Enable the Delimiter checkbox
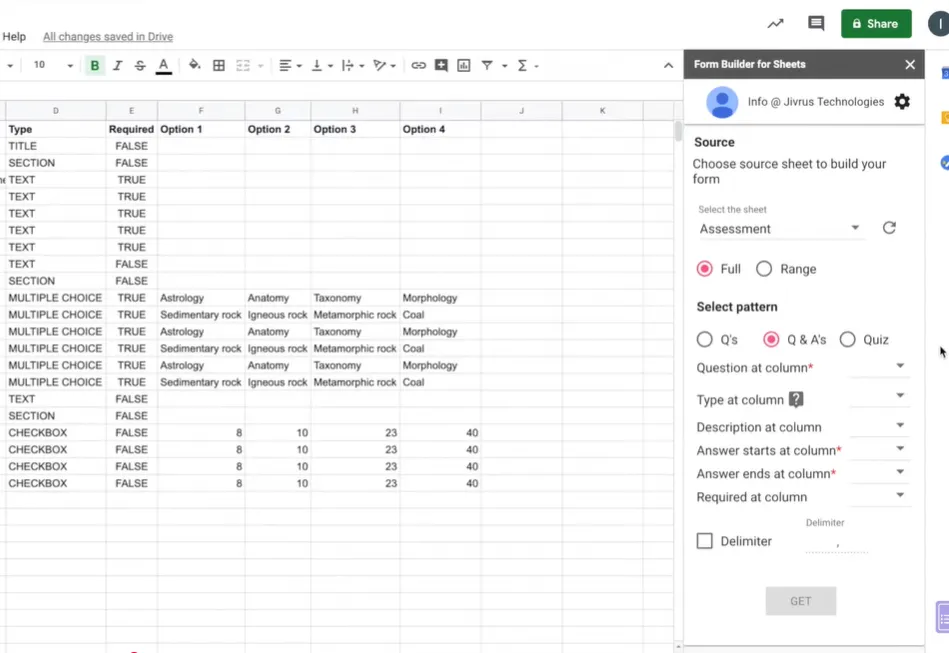Screen dimensions: 949x653 [x=705, y=541]
